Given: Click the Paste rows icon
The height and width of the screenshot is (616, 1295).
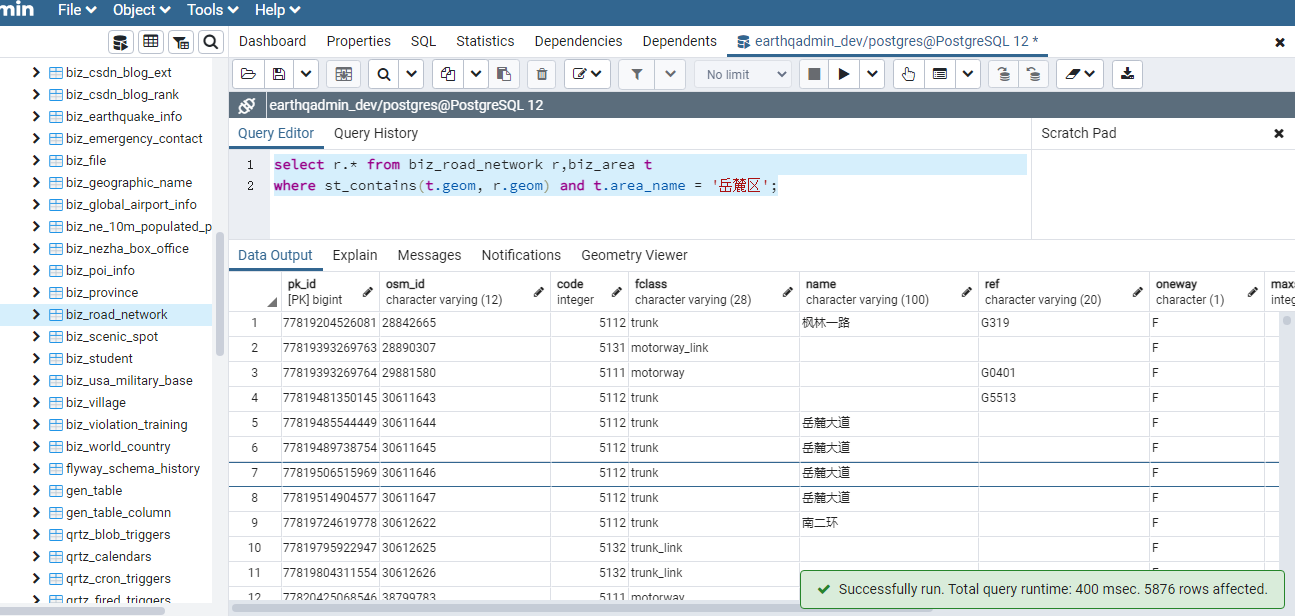Looking at the screenshot, I should tap(503, 74).
